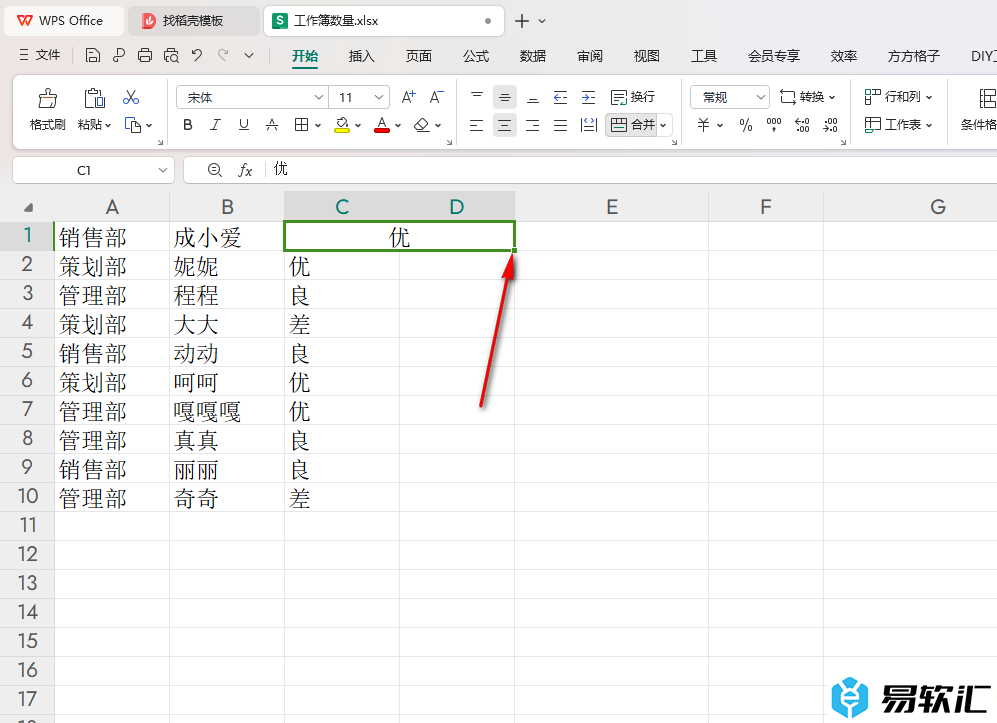
Task: Open Merge (合并) dropdown arrow
Action: [x=663, y=125]
